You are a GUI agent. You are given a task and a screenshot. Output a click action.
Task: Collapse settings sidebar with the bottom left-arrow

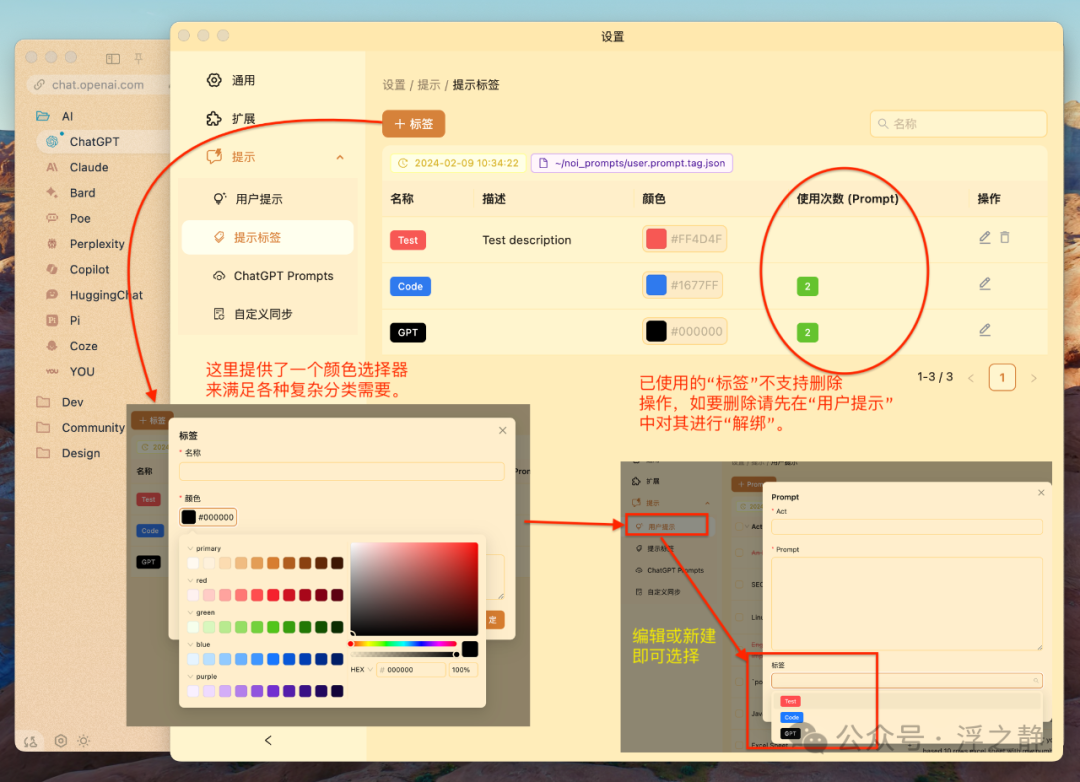pyautogui.click(x=268, y=741)
